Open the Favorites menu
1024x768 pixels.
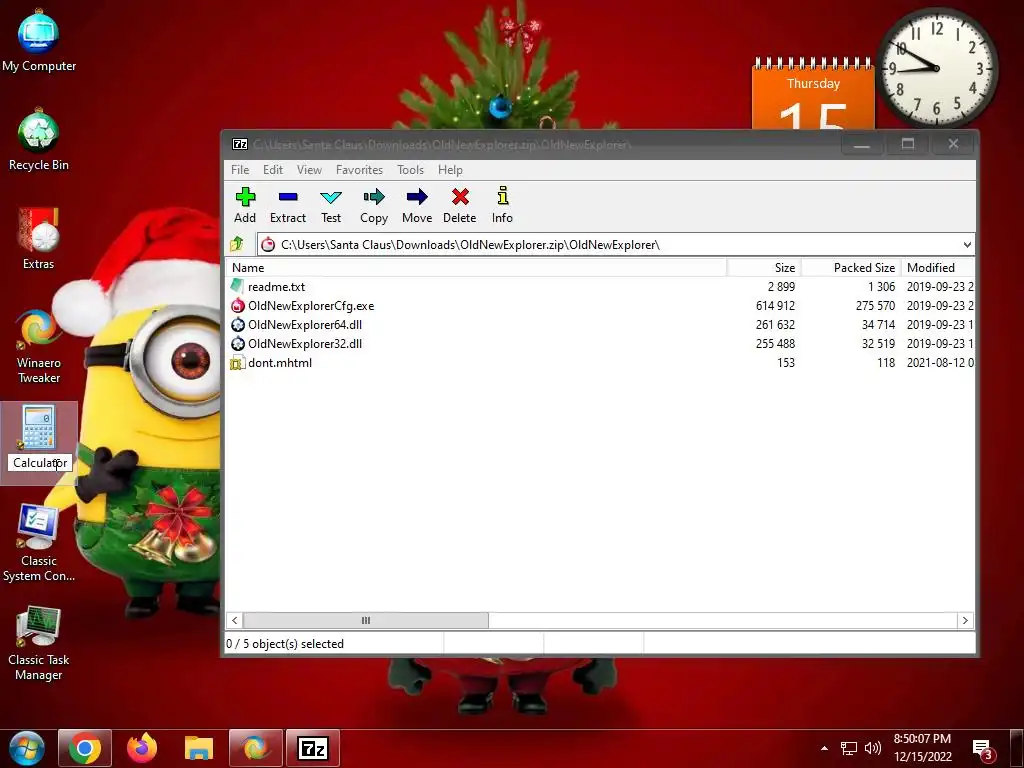click(359, 170)
